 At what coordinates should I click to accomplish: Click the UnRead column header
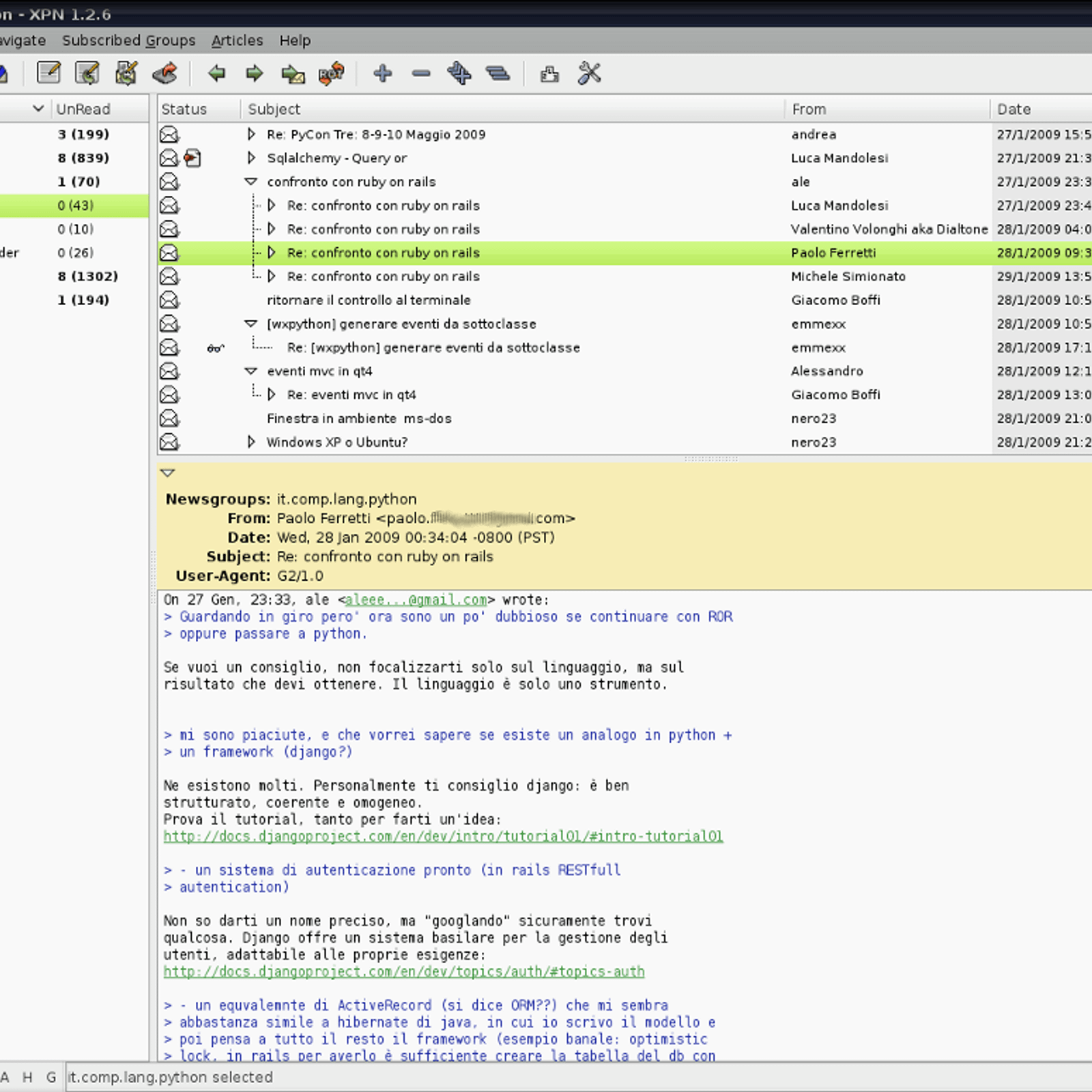[x=100, y=109]
